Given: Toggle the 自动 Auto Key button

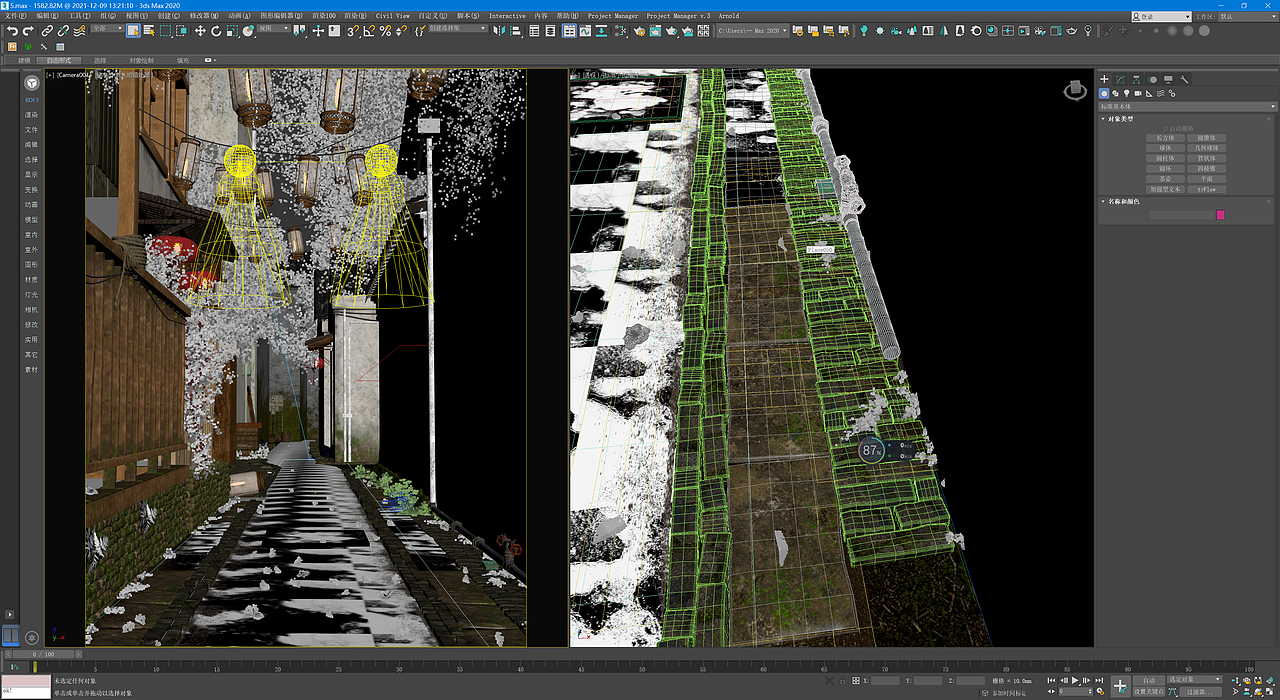Looking at the screenshot, I should pyautogui.click(x=1149, y=680).
